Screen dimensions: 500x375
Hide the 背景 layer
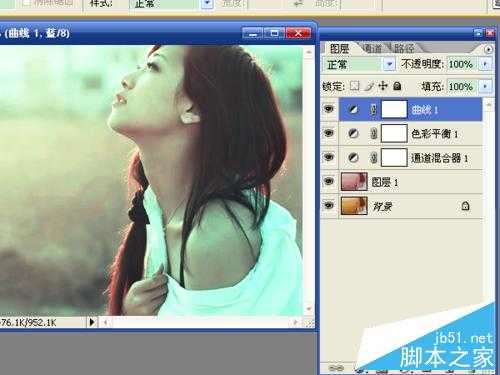tap(329, 205)
